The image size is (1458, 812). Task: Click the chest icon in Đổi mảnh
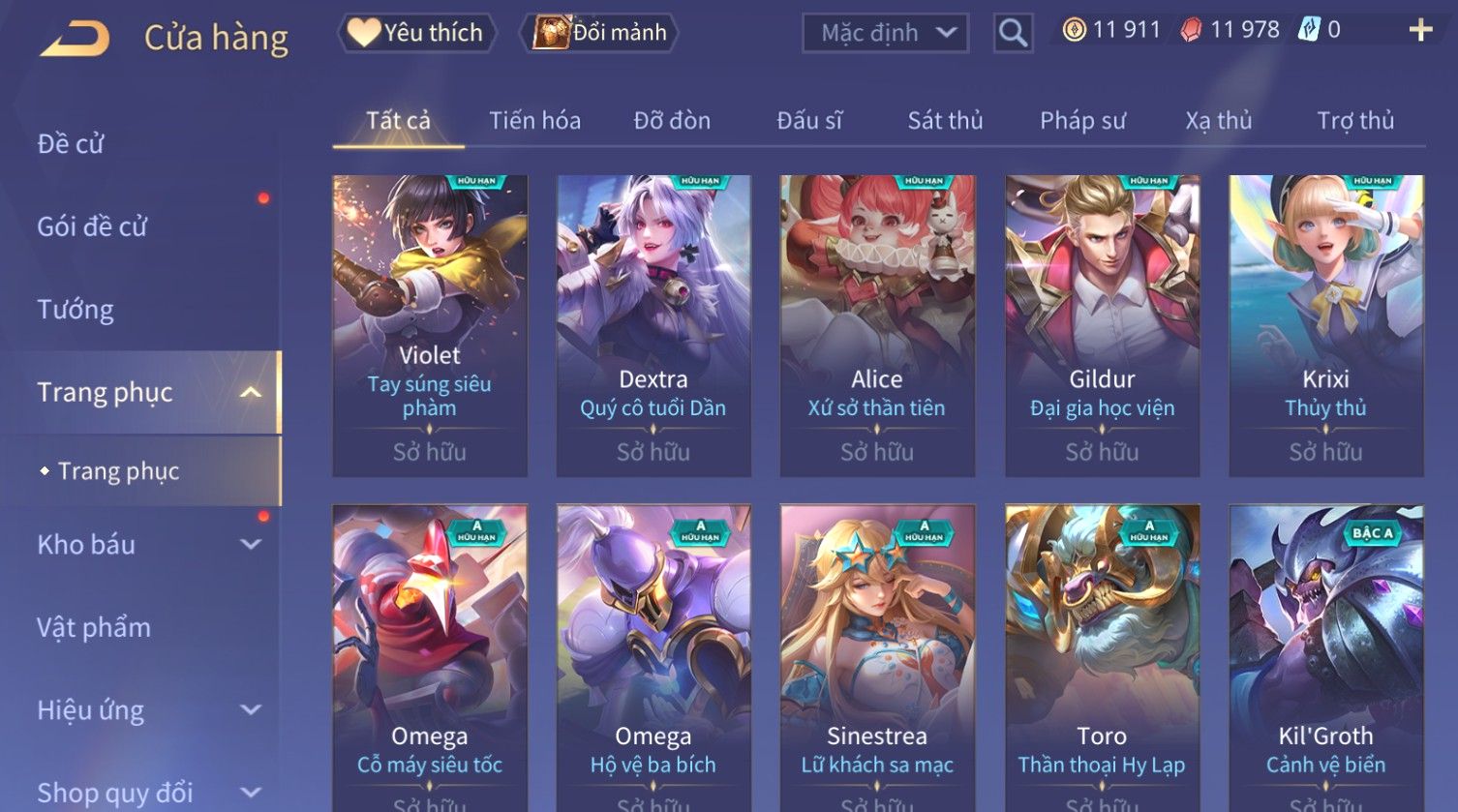550,32
